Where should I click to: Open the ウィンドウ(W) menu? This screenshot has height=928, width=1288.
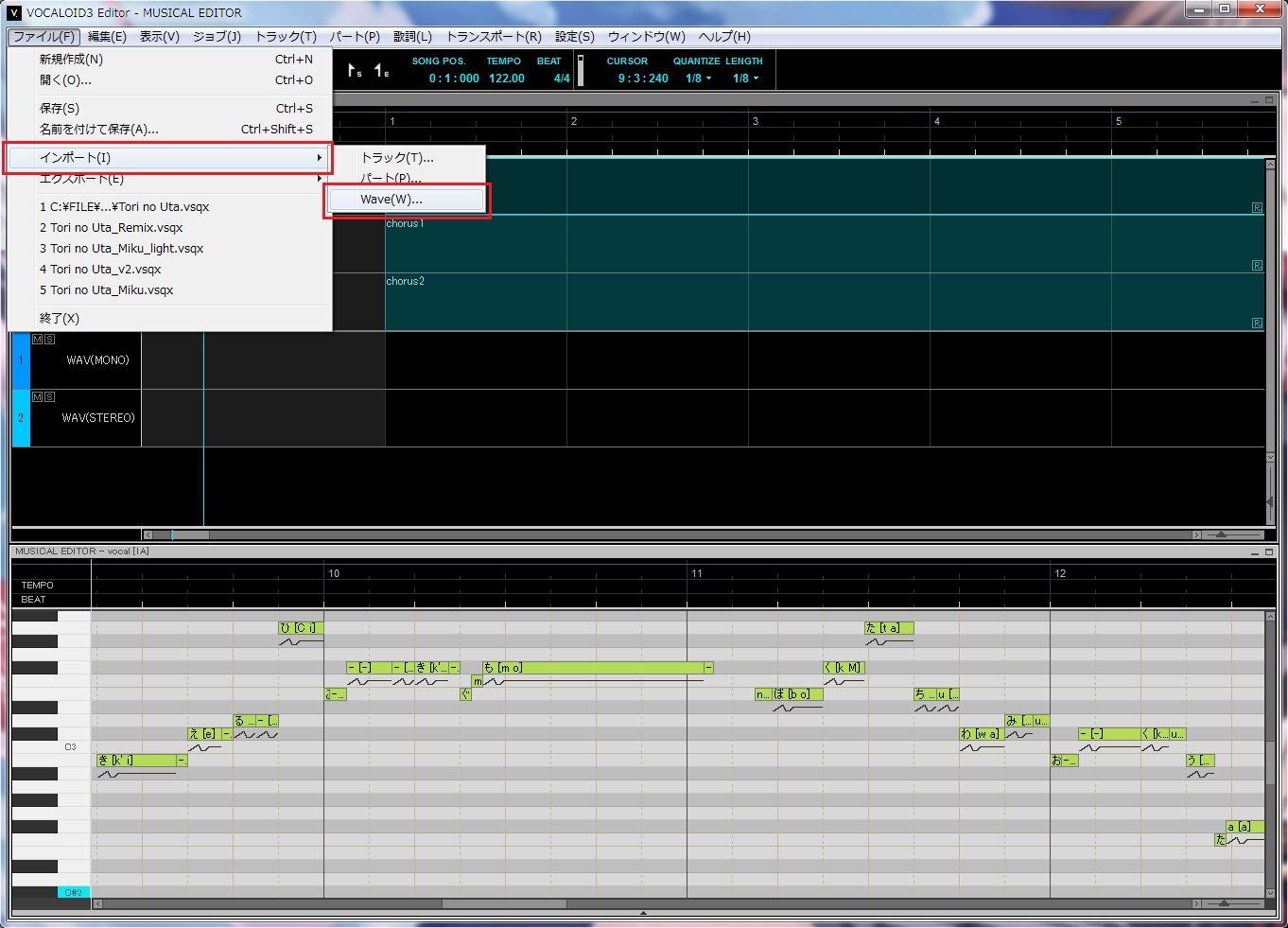[646, 37]
